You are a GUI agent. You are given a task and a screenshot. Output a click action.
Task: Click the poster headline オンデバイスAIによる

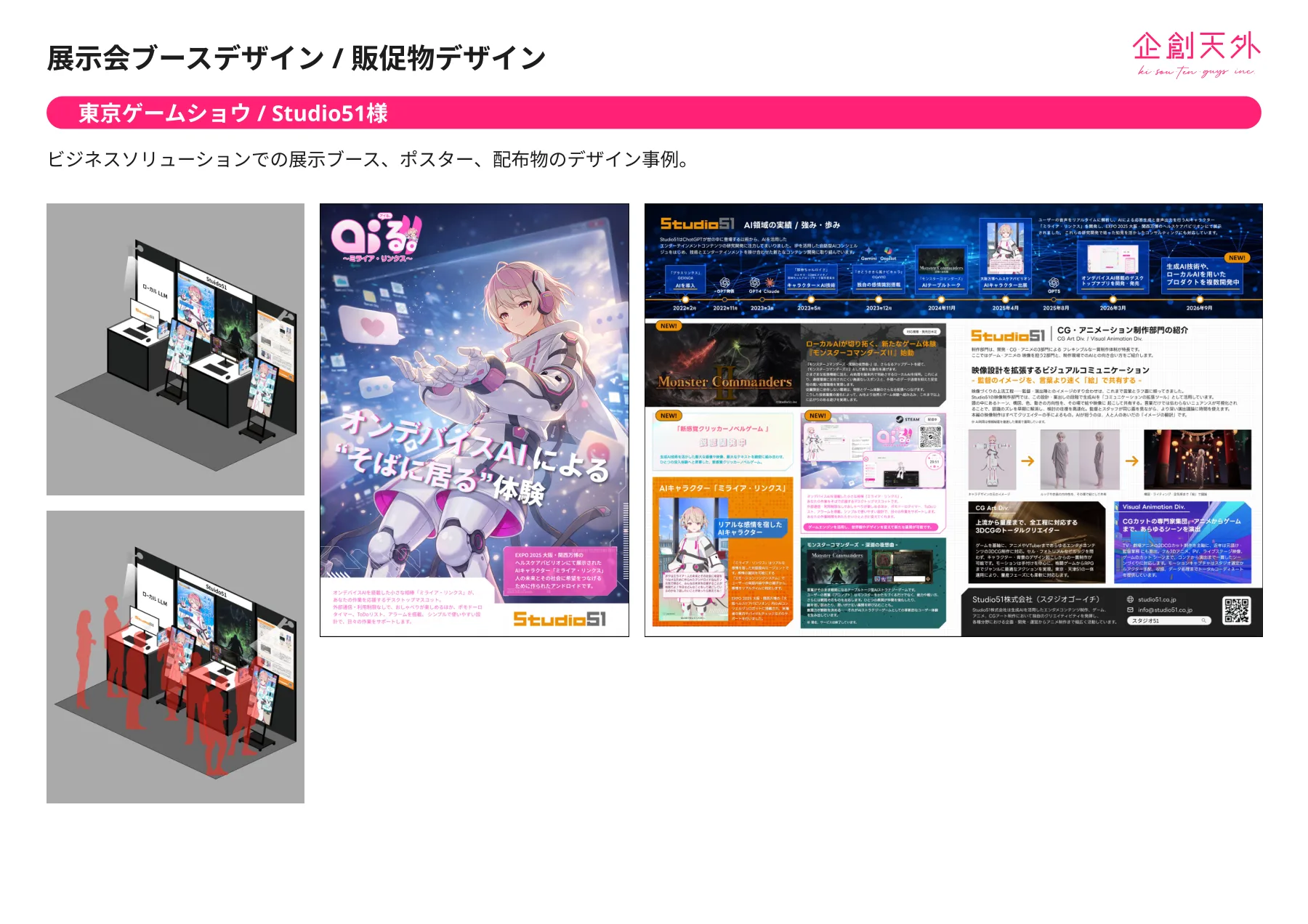point(475,445)
